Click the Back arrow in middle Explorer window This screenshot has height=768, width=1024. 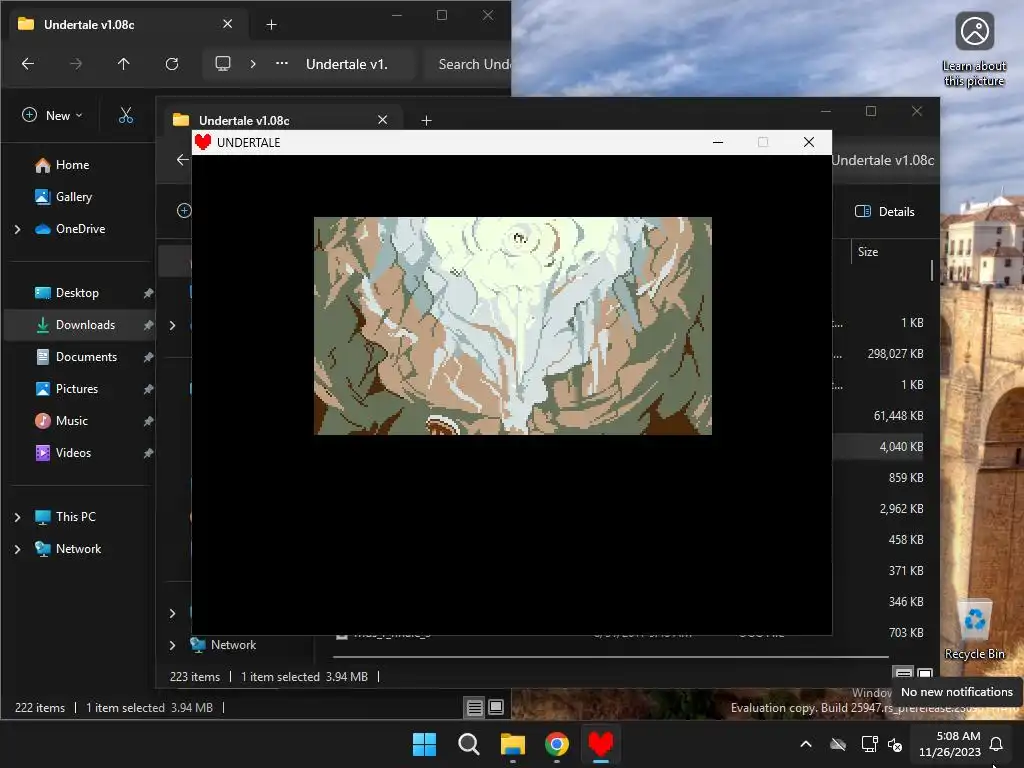(182, 160)
